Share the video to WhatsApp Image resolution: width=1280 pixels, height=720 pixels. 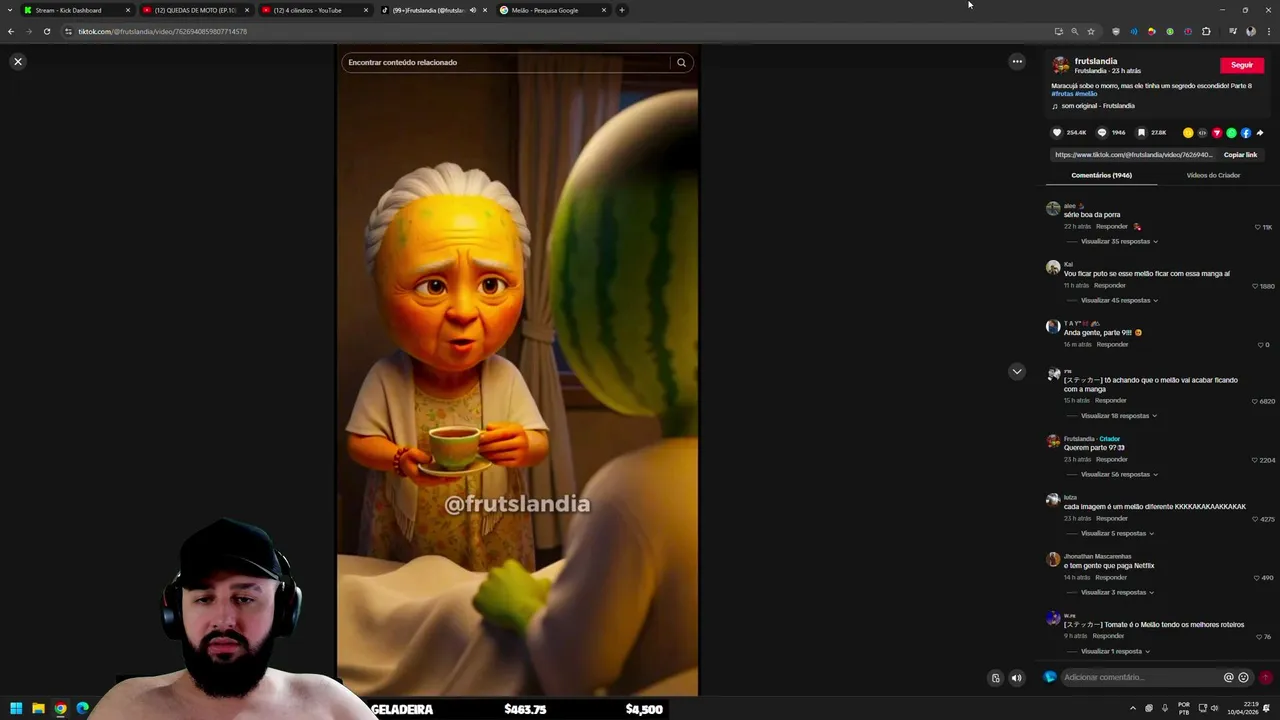click(1231, 132)
